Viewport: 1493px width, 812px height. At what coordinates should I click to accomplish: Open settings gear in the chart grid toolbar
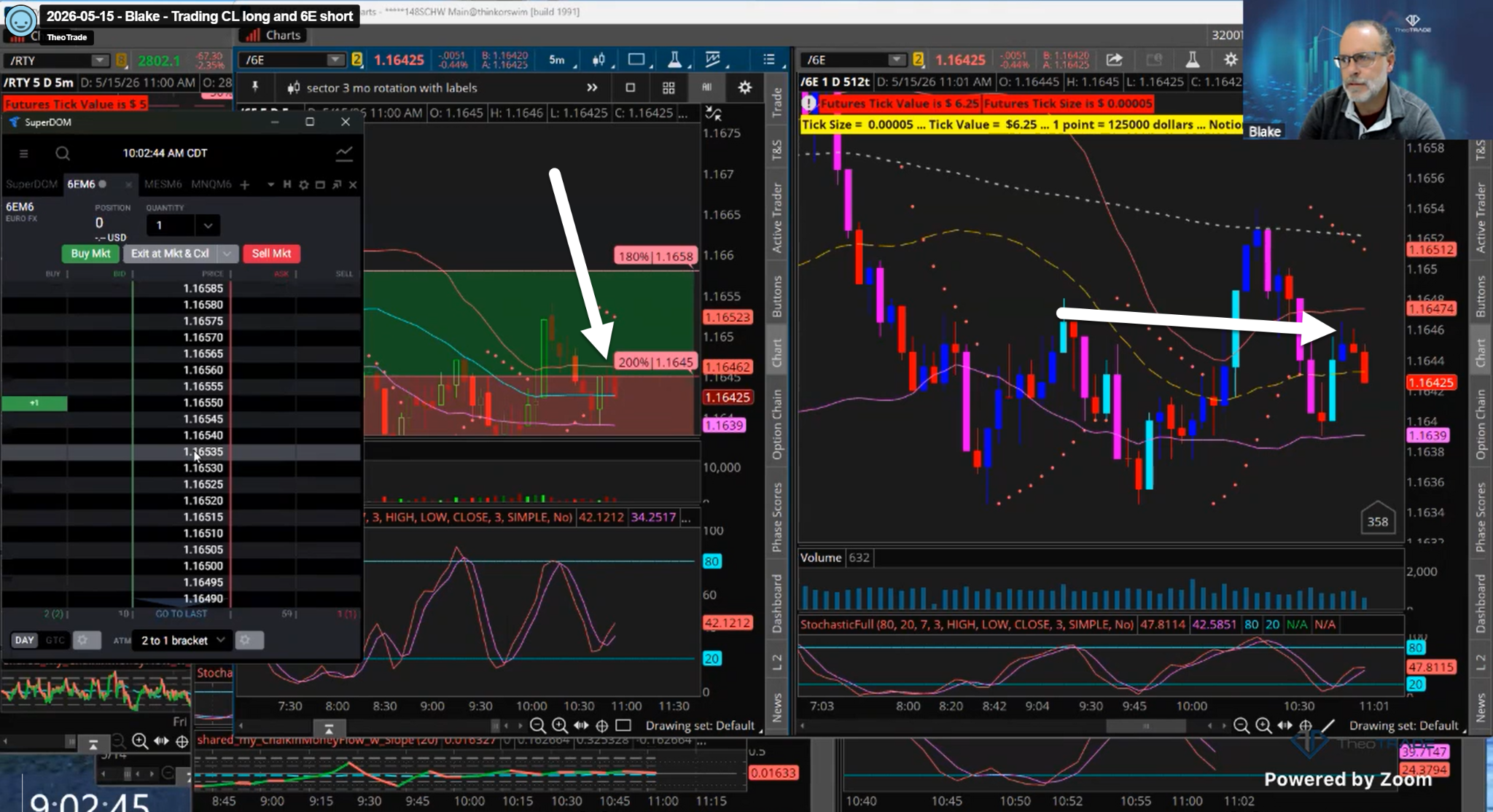coord(744,87)
